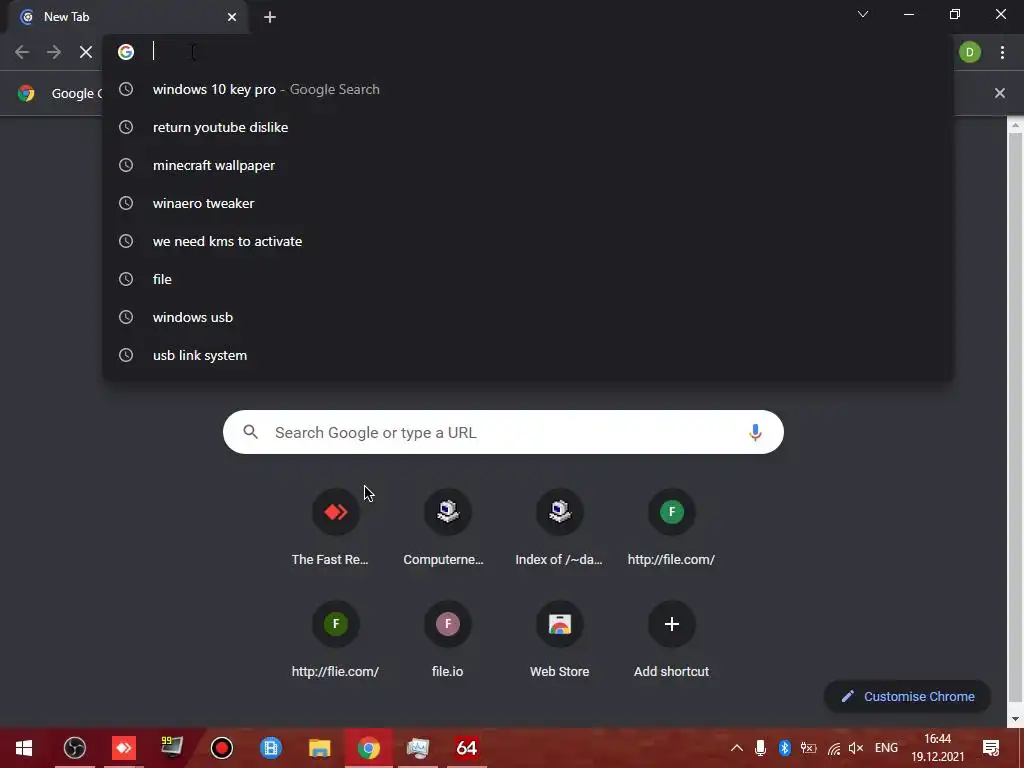Open a new tab with the plus button

click(270, 17)
